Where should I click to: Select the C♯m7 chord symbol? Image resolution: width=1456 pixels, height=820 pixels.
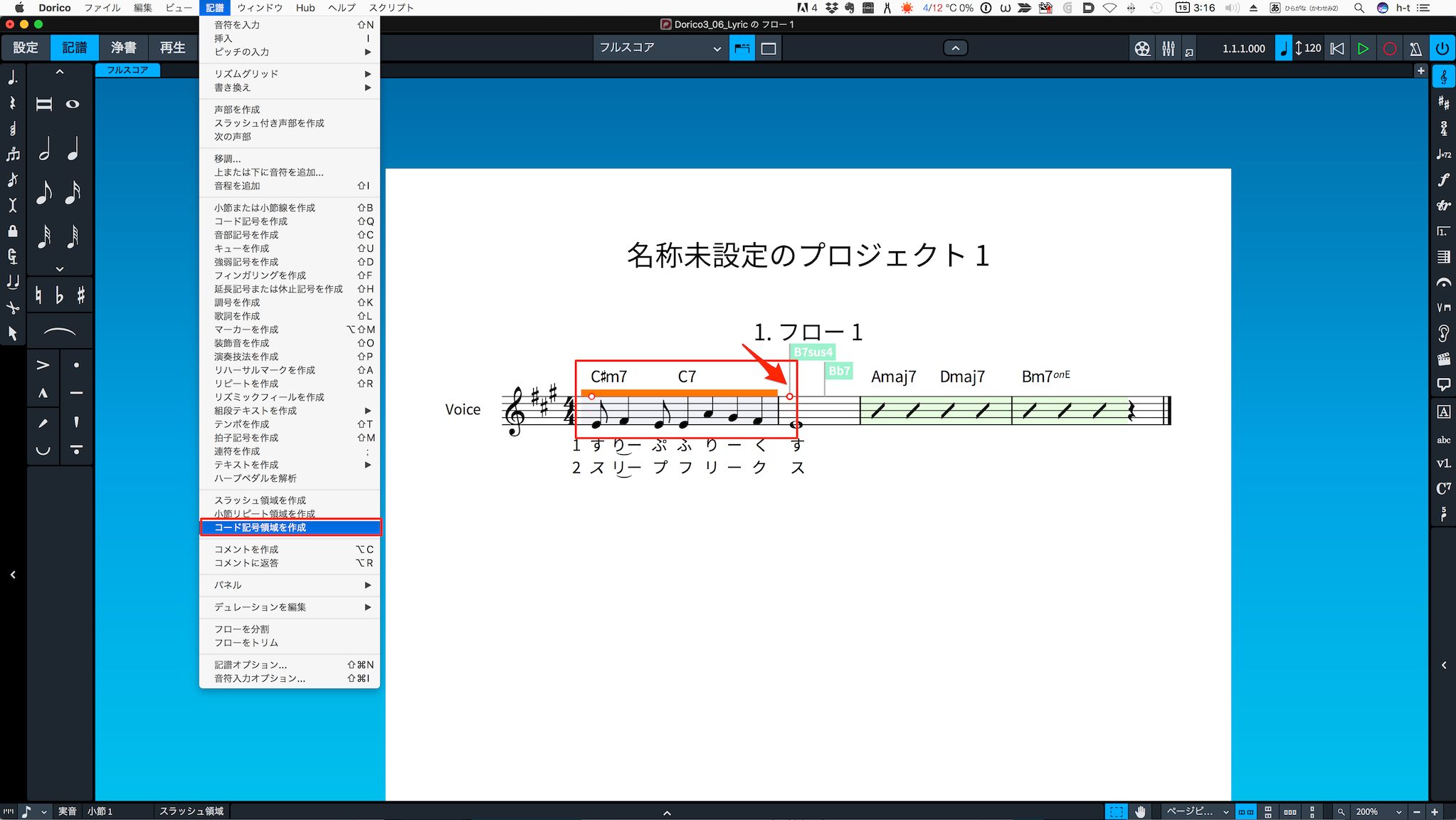tap(608, 377)
